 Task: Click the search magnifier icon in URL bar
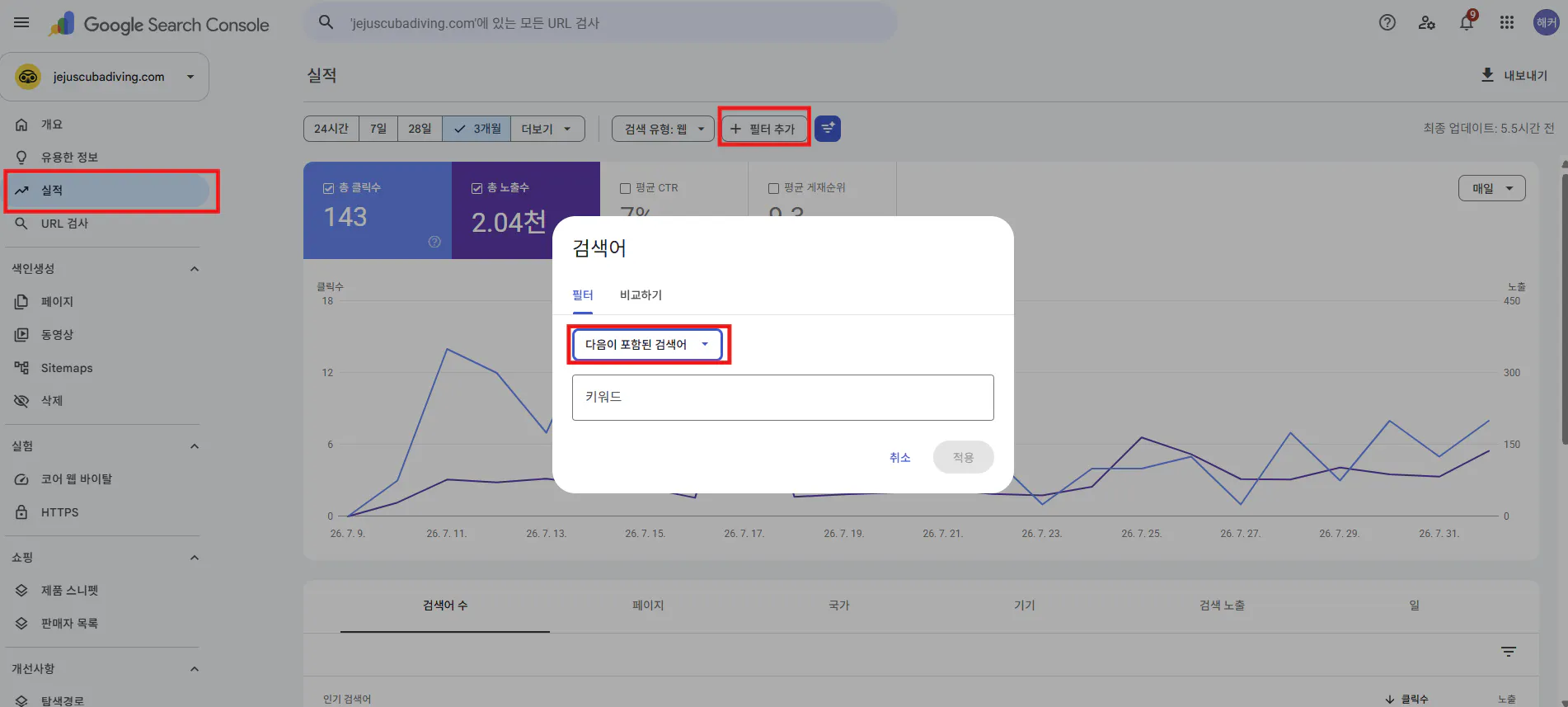326,23
